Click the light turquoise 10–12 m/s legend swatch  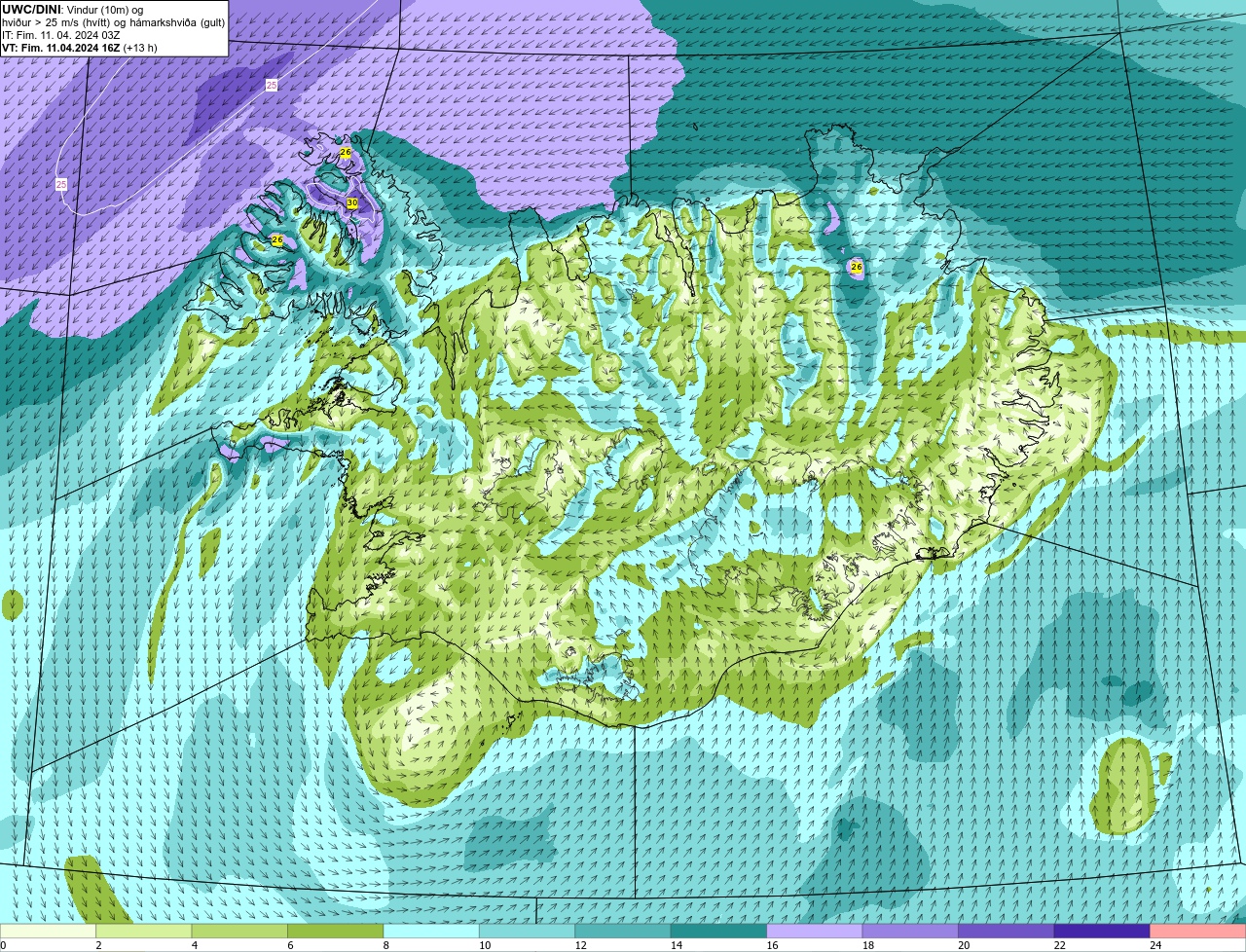pos(528,931)
